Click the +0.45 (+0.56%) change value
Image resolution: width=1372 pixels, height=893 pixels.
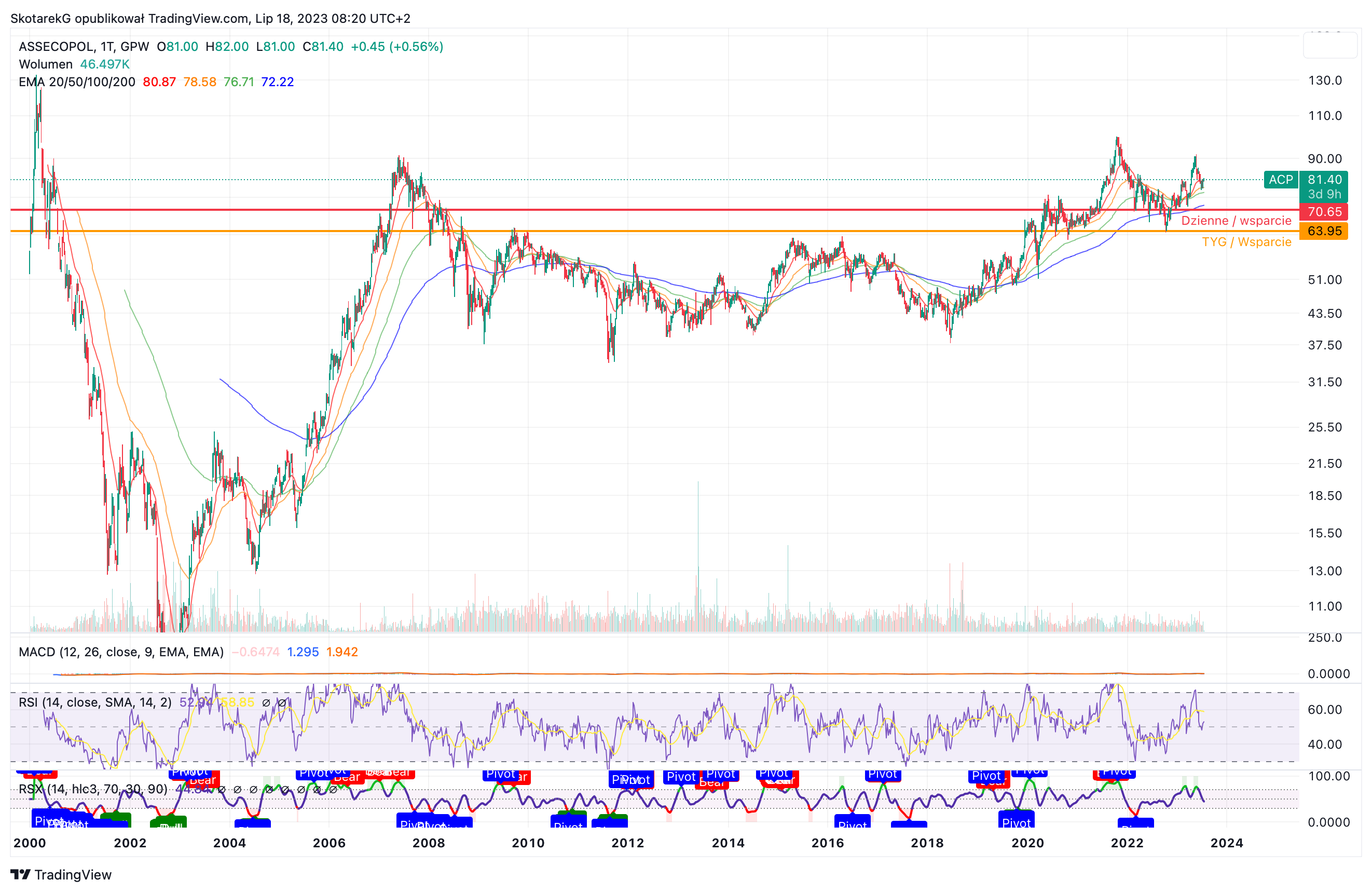click(x=396, y=47)
